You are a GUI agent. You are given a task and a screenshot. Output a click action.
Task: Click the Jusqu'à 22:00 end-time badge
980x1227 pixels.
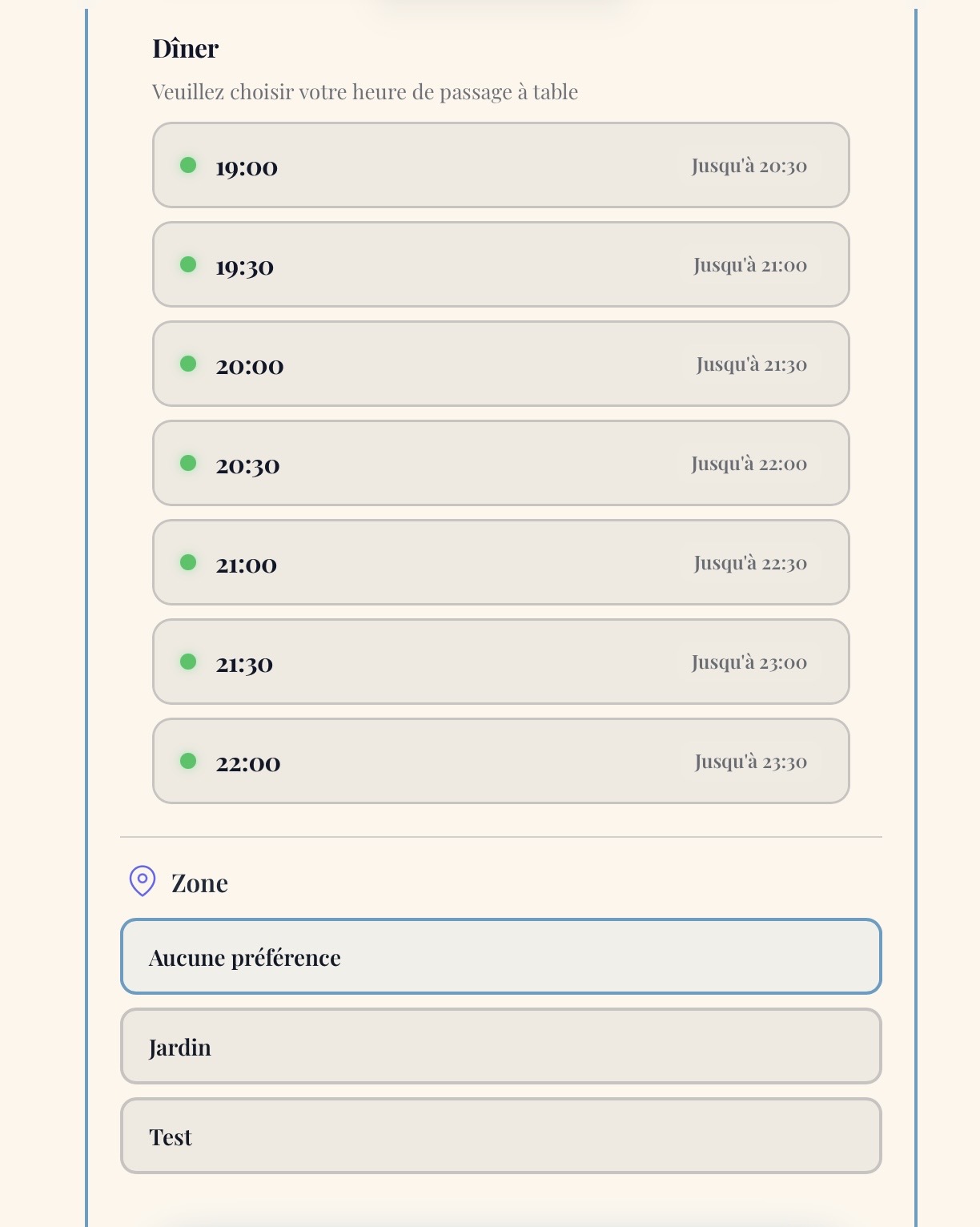tap(749, 464)
